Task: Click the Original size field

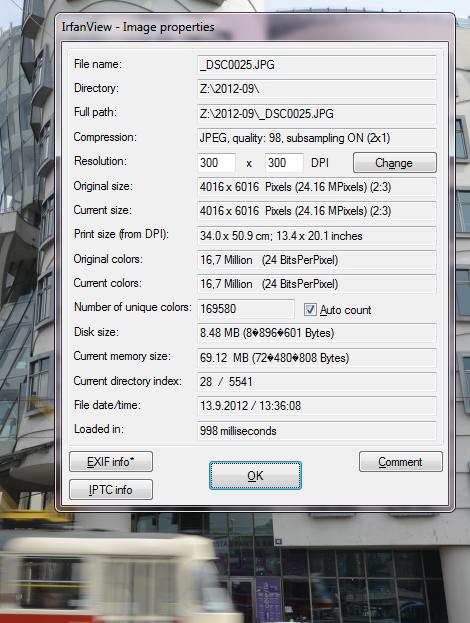Action: 317,187
